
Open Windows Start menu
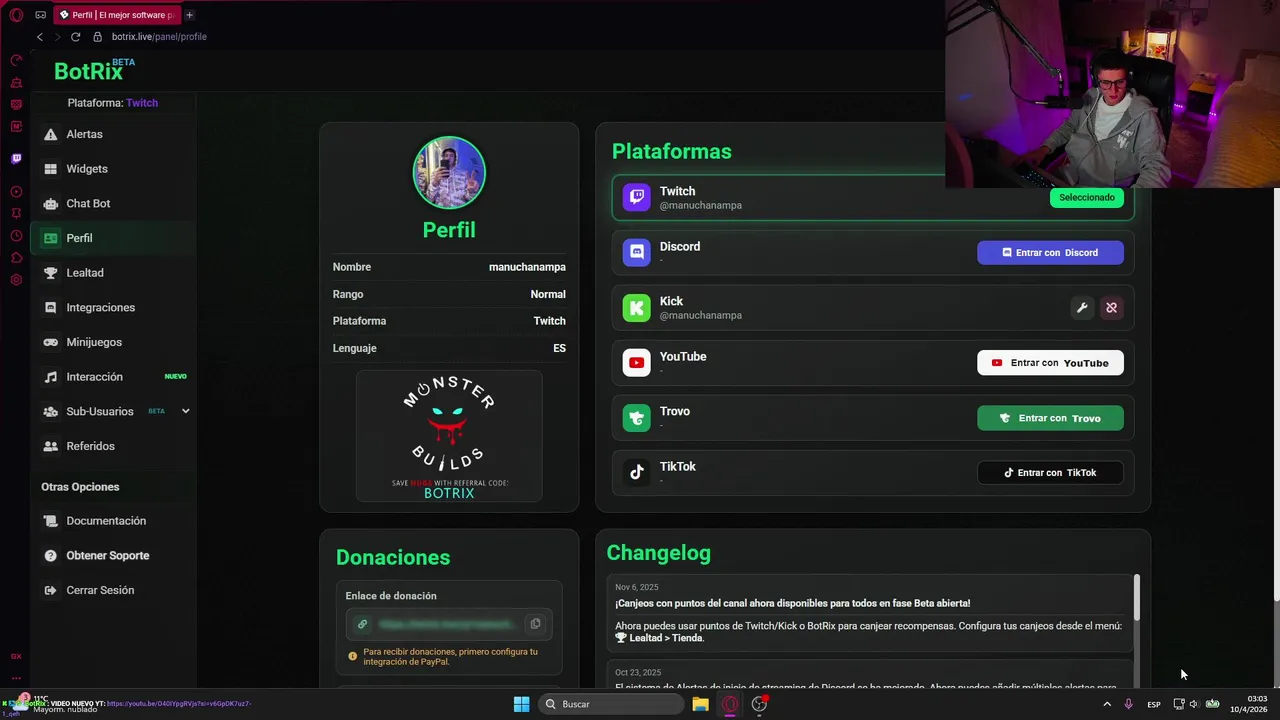pyautogui.click(x=521, y=704)
